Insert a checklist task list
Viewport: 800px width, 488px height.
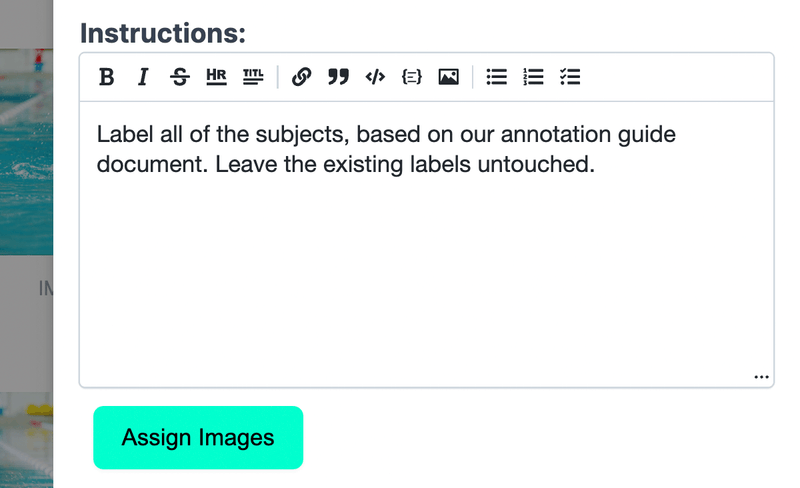[x=570, y=77]
